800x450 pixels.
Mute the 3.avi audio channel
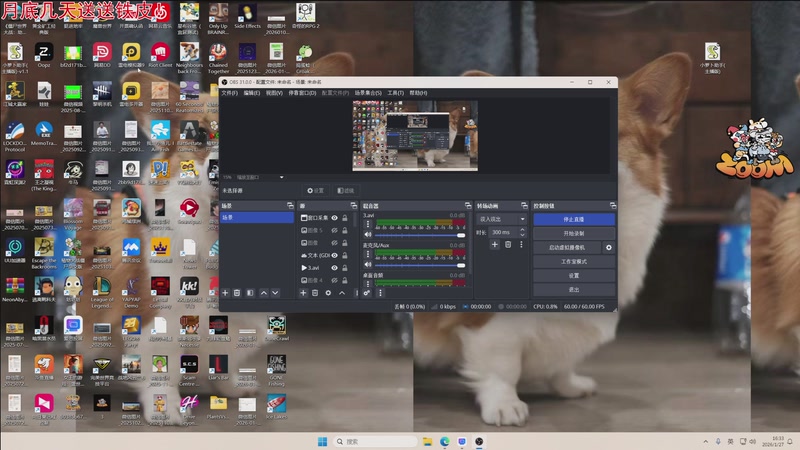coord(367,235)
